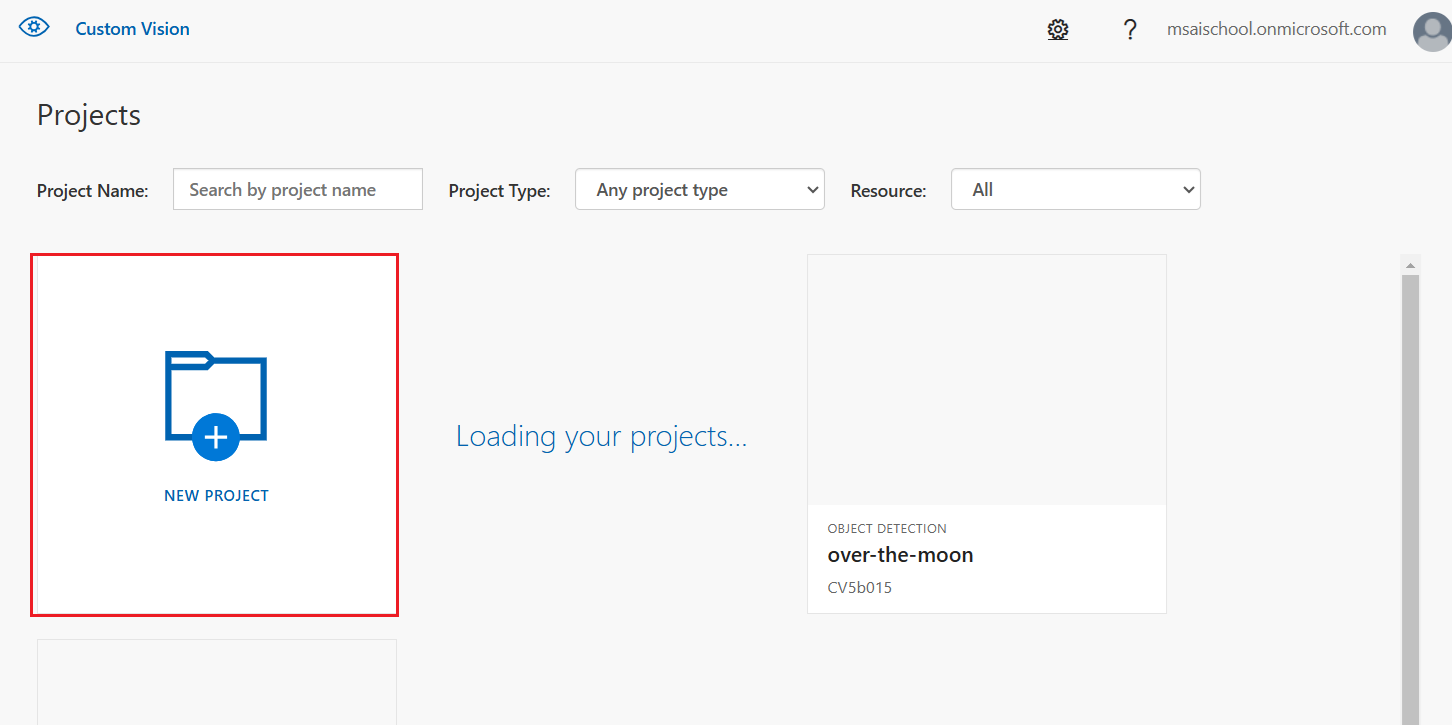
Task: Click the CV5b015 resource text
Action: 860,588
